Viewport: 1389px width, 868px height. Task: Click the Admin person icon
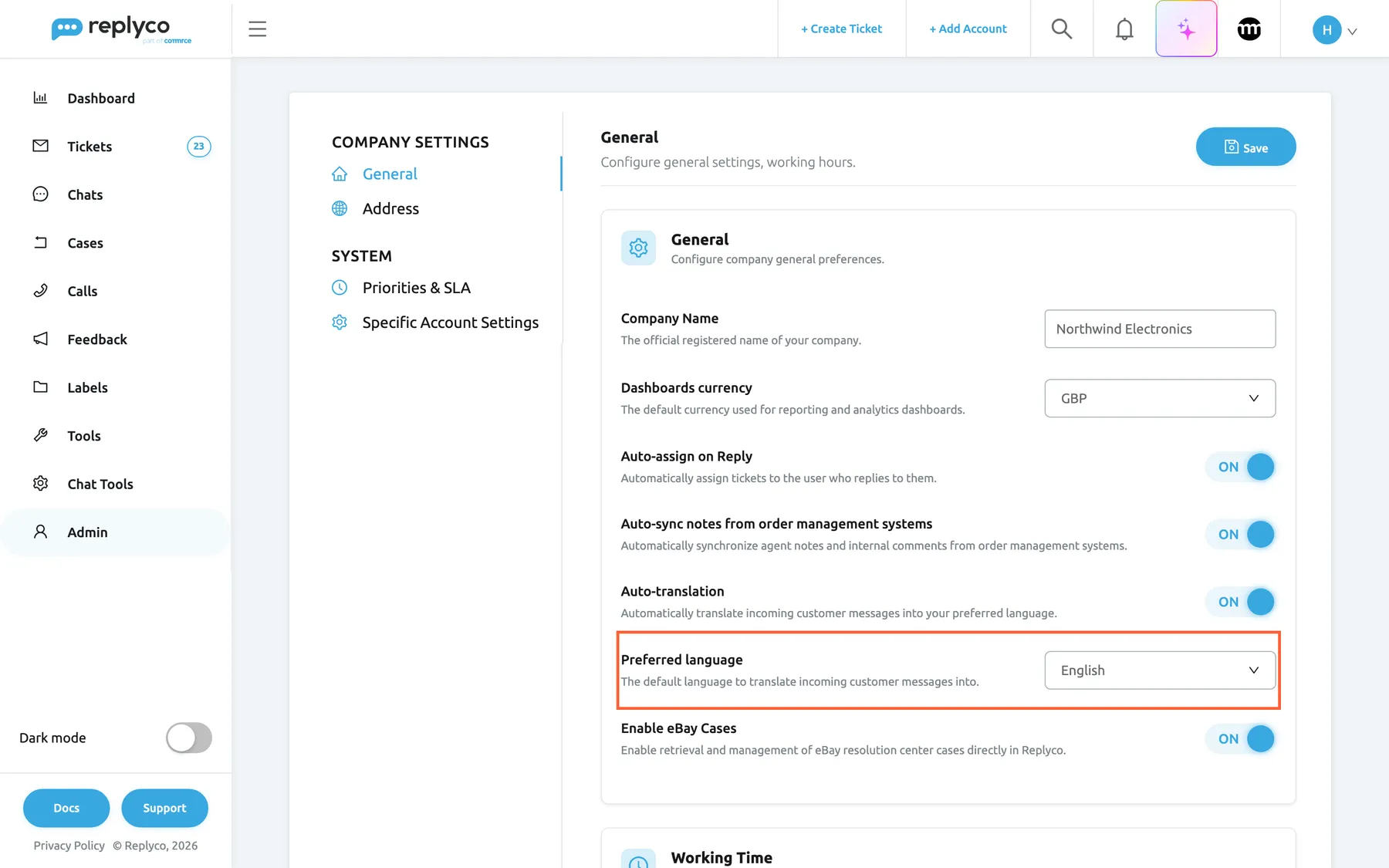(x=41, y=532)
